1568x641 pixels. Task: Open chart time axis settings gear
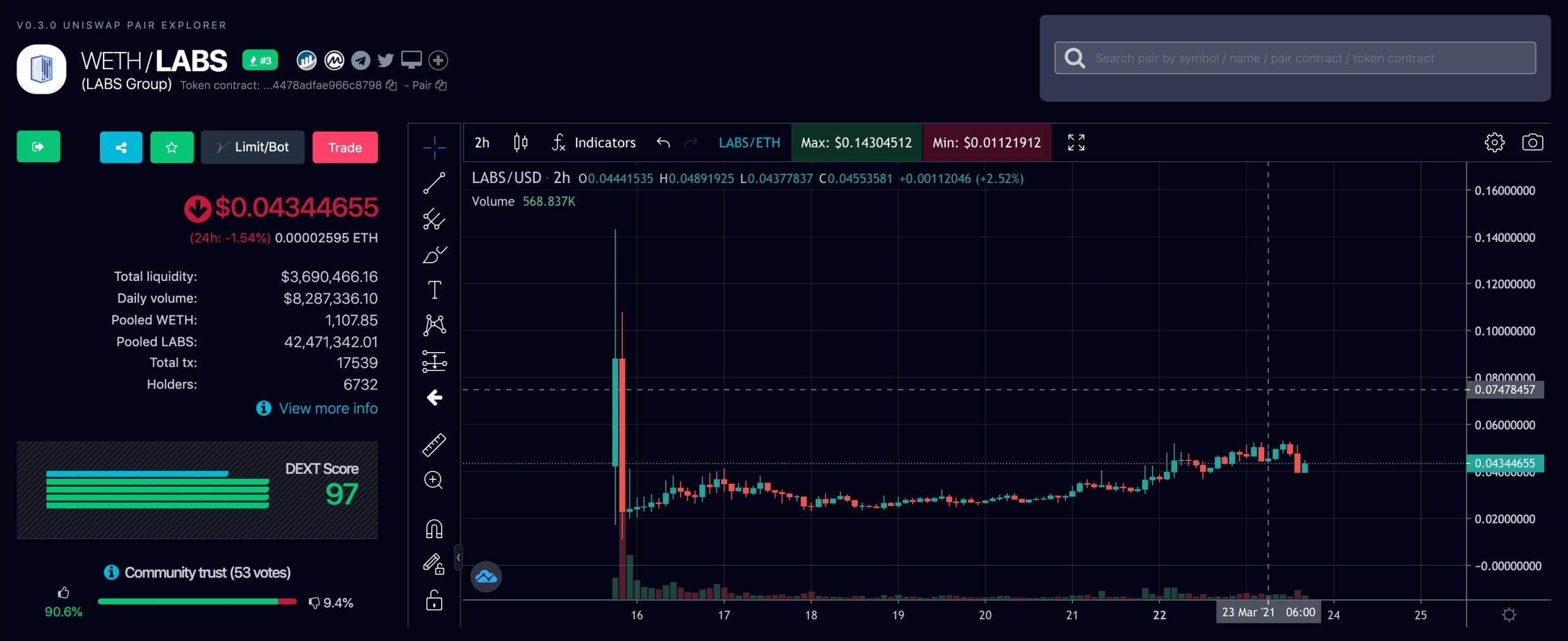(1509, 614)
